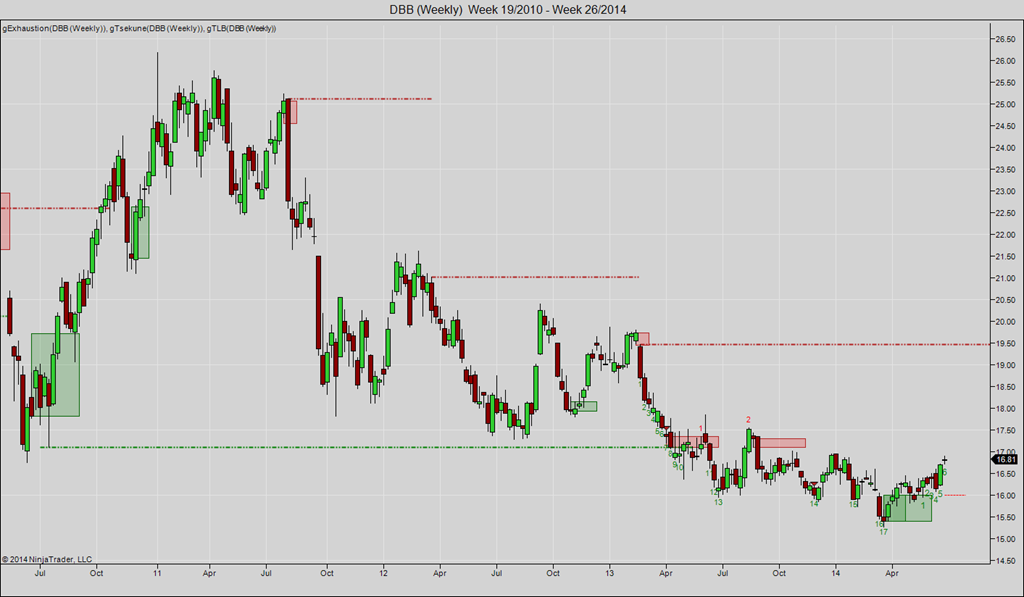Image resolution: width=1024 pixels, height=597 pixels.
Task: Click the 18.50 price axis label
Action: (x=1004, y=387)
